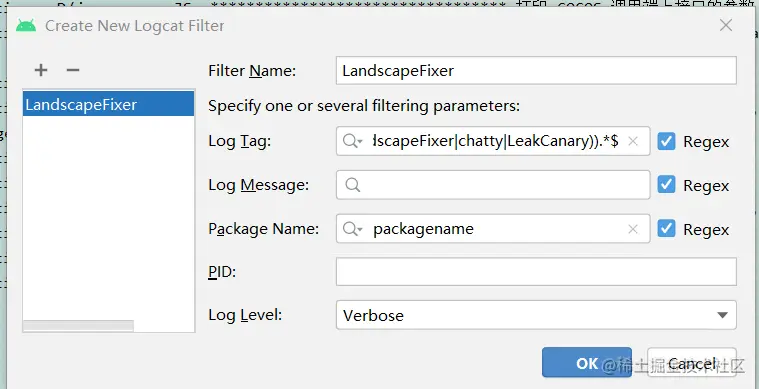Close the Create New Logcat Filter dialog
Screen dimensions: 759x389
(x=726, y=25)
